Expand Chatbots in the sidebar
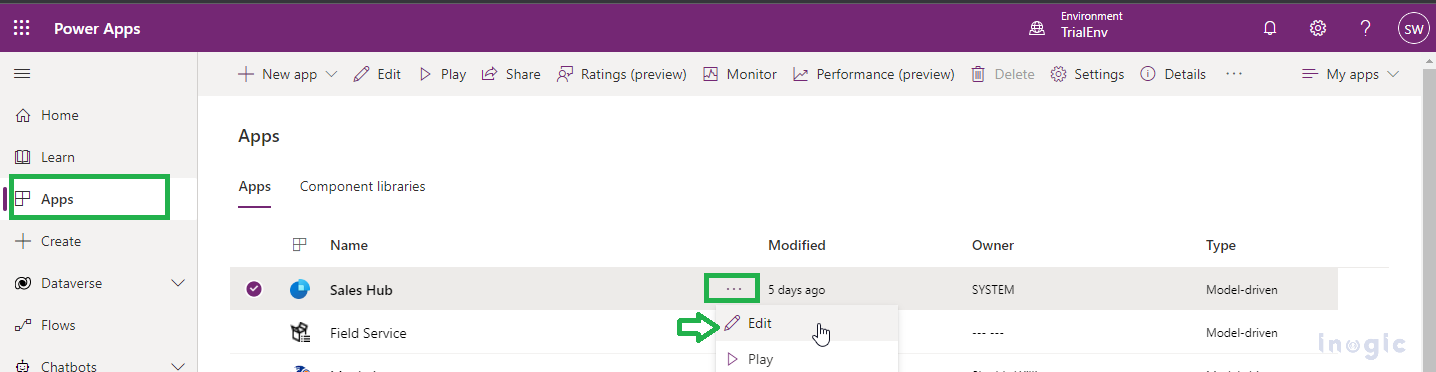This screenshot has height=372, width=1436. [x=178, y=366]
